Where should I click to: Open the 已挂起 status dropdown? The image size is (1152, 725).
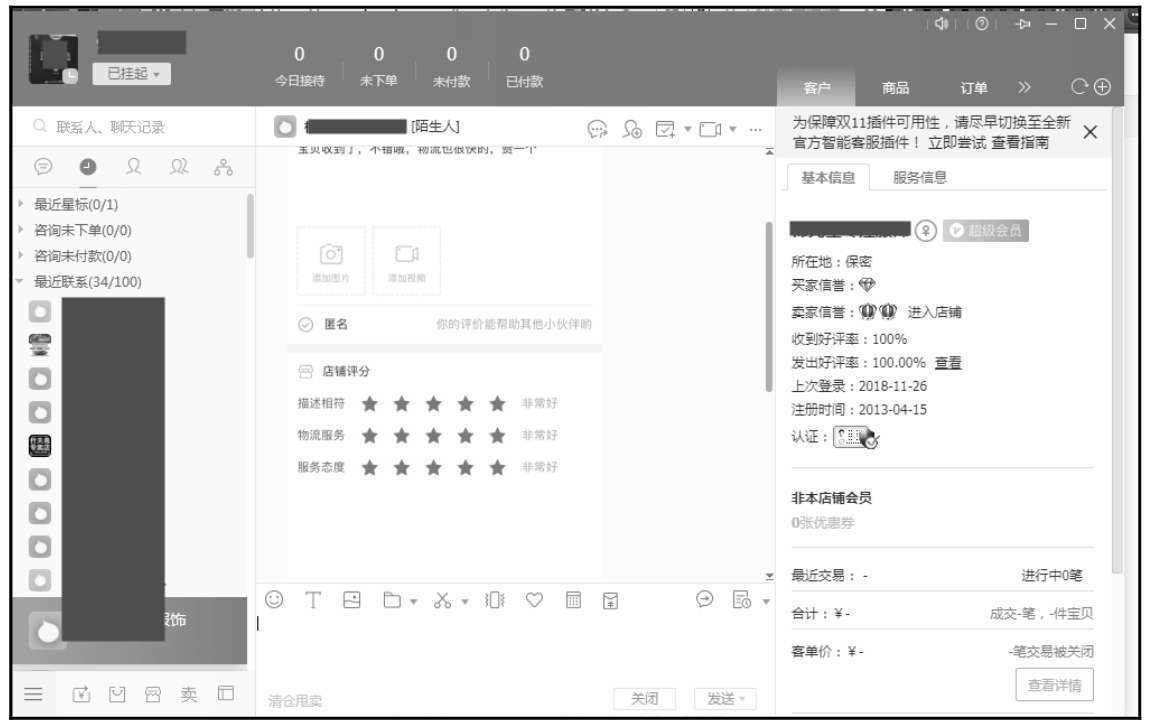click(x=131, y=73)
